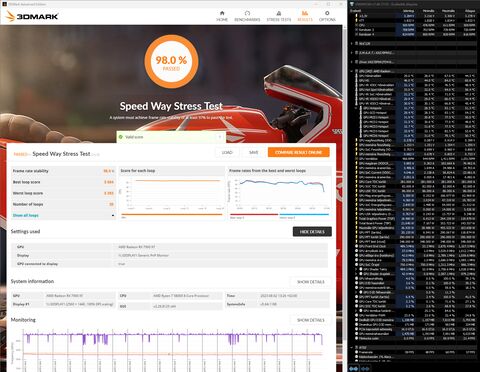The height and width of the screenshot is (372, 480).
Task: Collapse the RTSS group in HWiNFO
Action: click(352, 347)
